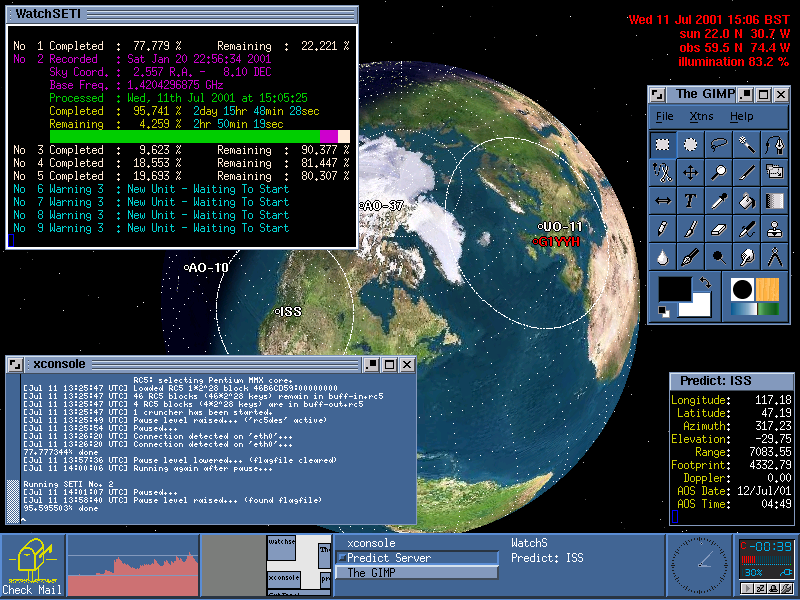This screenshot has height=600, width=800.
Task: Choose the Free Select lasso tool
Action: [718, 144]
